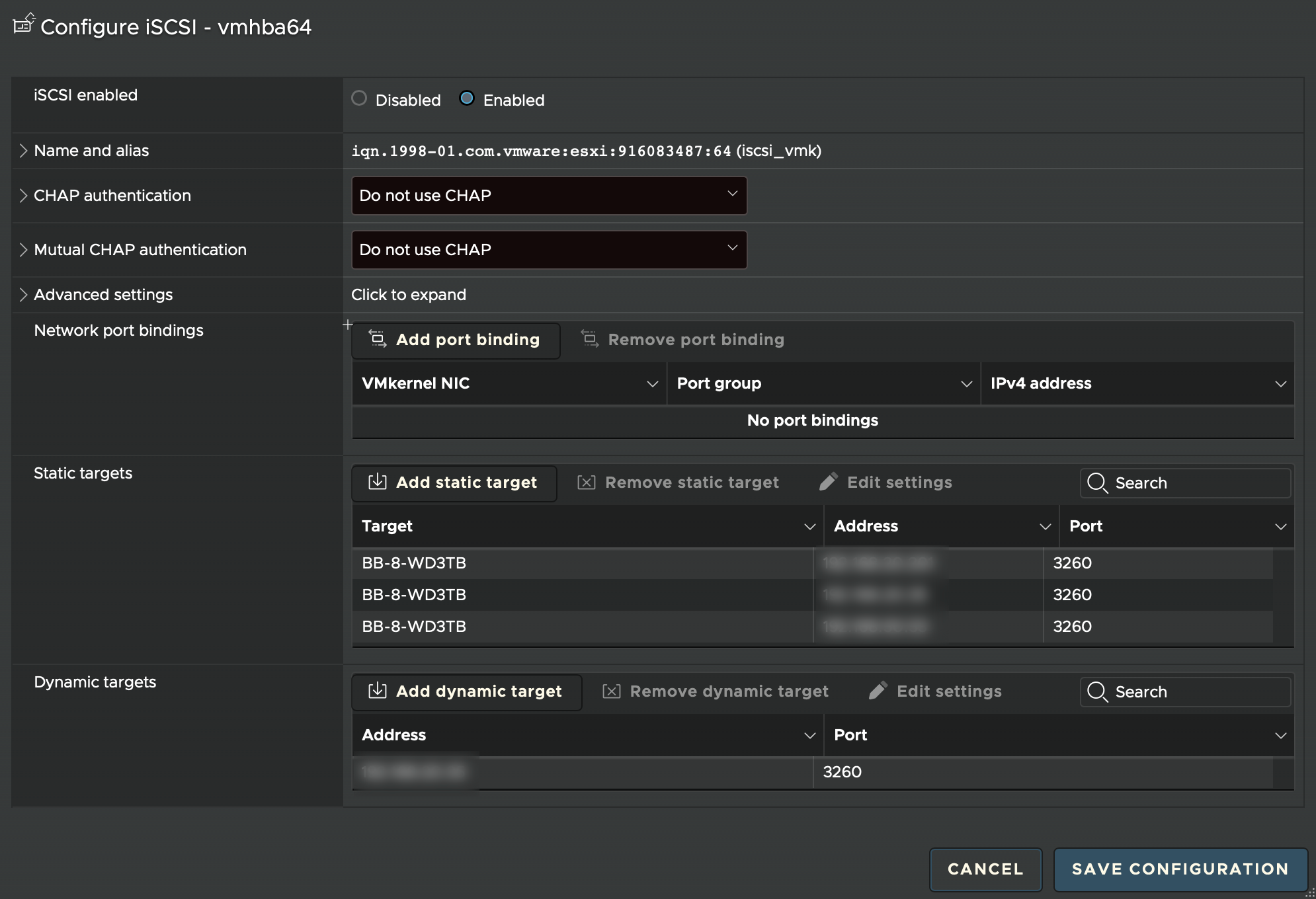Click the Configure iSCSI dialog title icon

22,24
